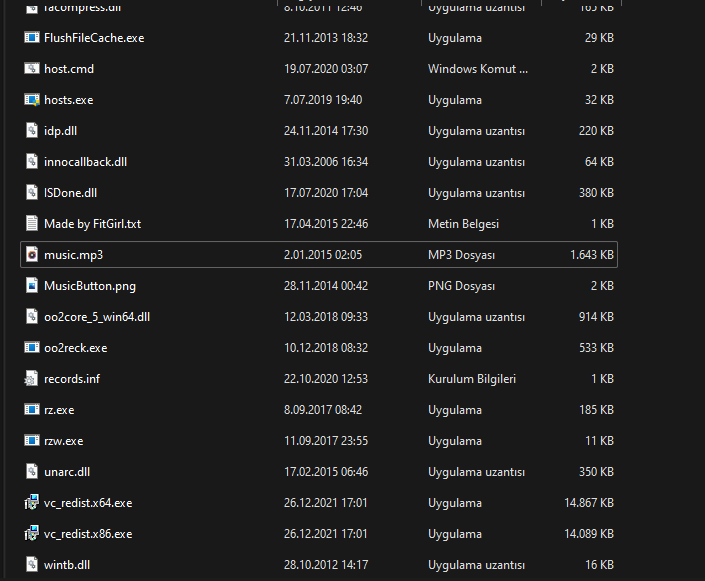Viewport: 705px width, 581px height.
Task: Select the oo2reck.exe file name
Action: point(75,348)
